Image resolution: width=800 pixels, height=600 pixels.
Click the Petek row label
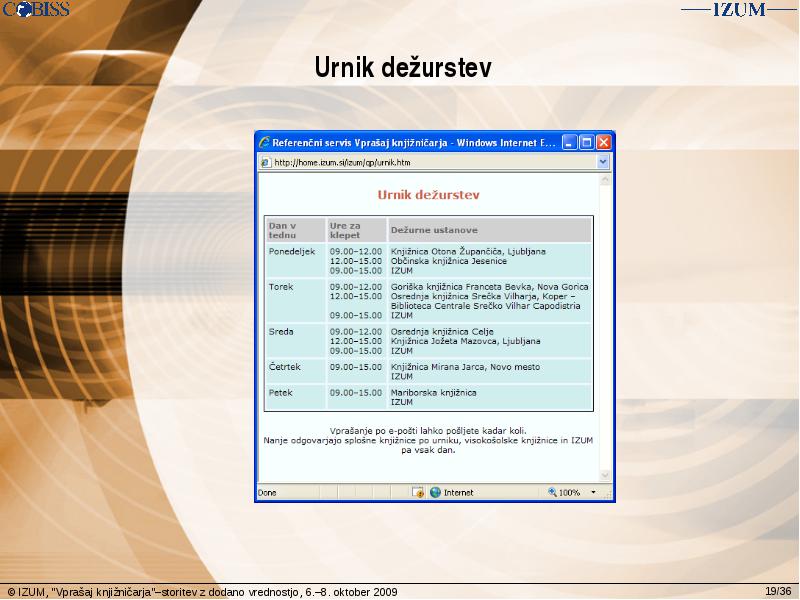click(281, 393)
